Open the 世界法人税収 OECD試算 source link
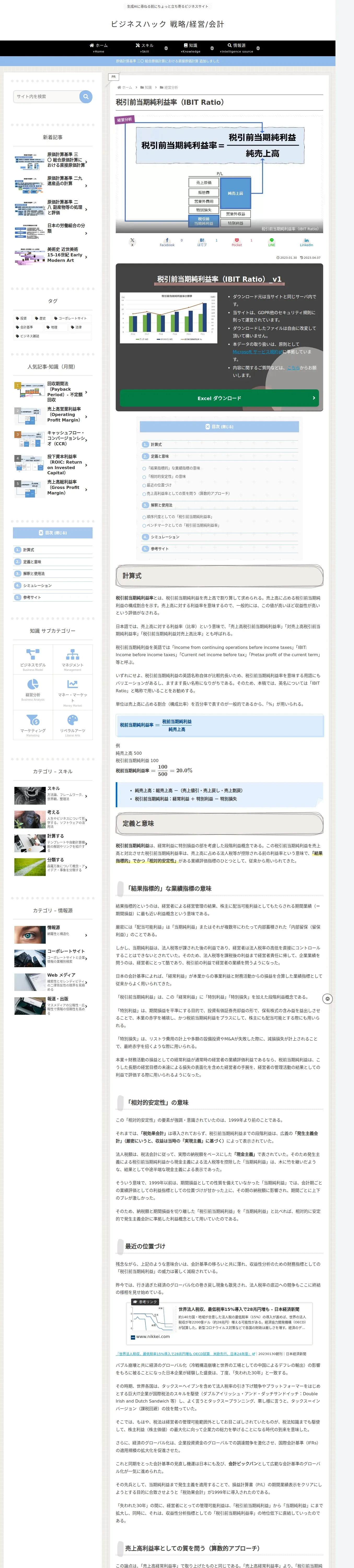The width and height of the screenshot is (354, 1568). click(185, 1354)
